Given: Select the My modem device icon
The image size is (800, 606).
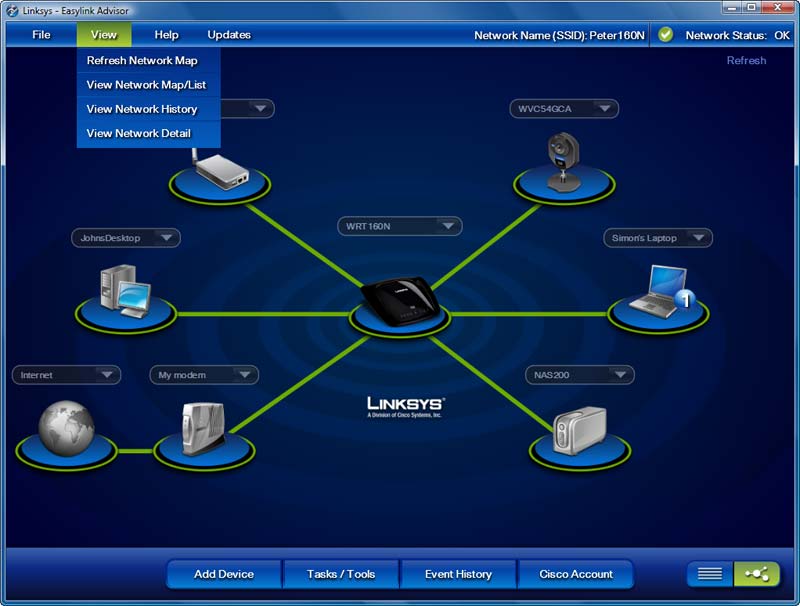Looking at the screenshot, I should point(204,428).
